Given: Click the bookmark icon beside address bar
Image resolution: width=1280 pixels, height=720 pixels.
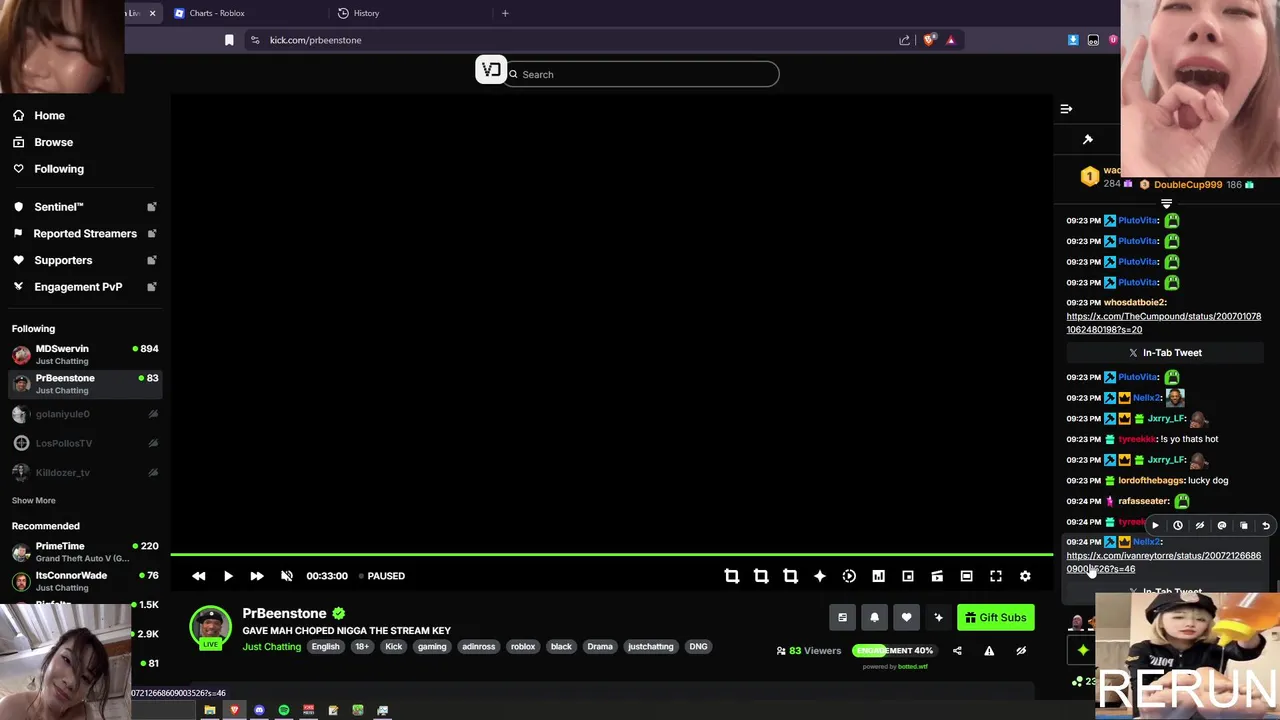Looking at the screenshot, I should [x=229, y=40].
